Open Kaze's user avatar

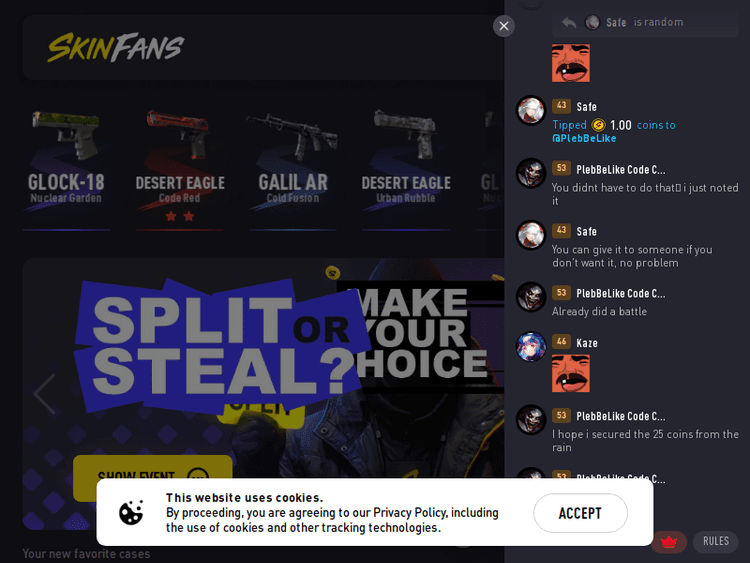pyautogui.click(x=531, y=346)
